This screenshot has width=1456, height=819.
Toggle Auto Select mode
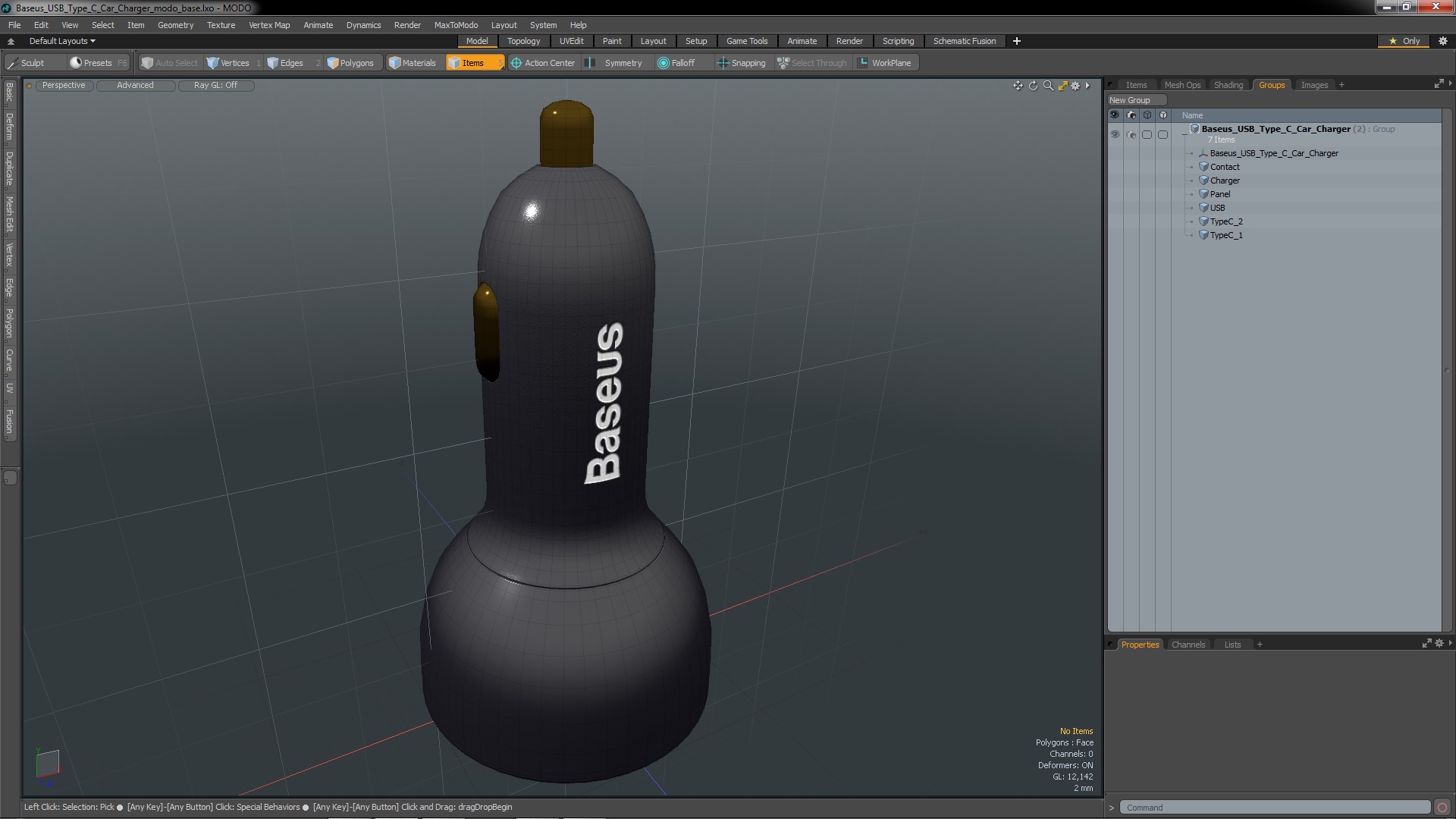coord(169,63)
